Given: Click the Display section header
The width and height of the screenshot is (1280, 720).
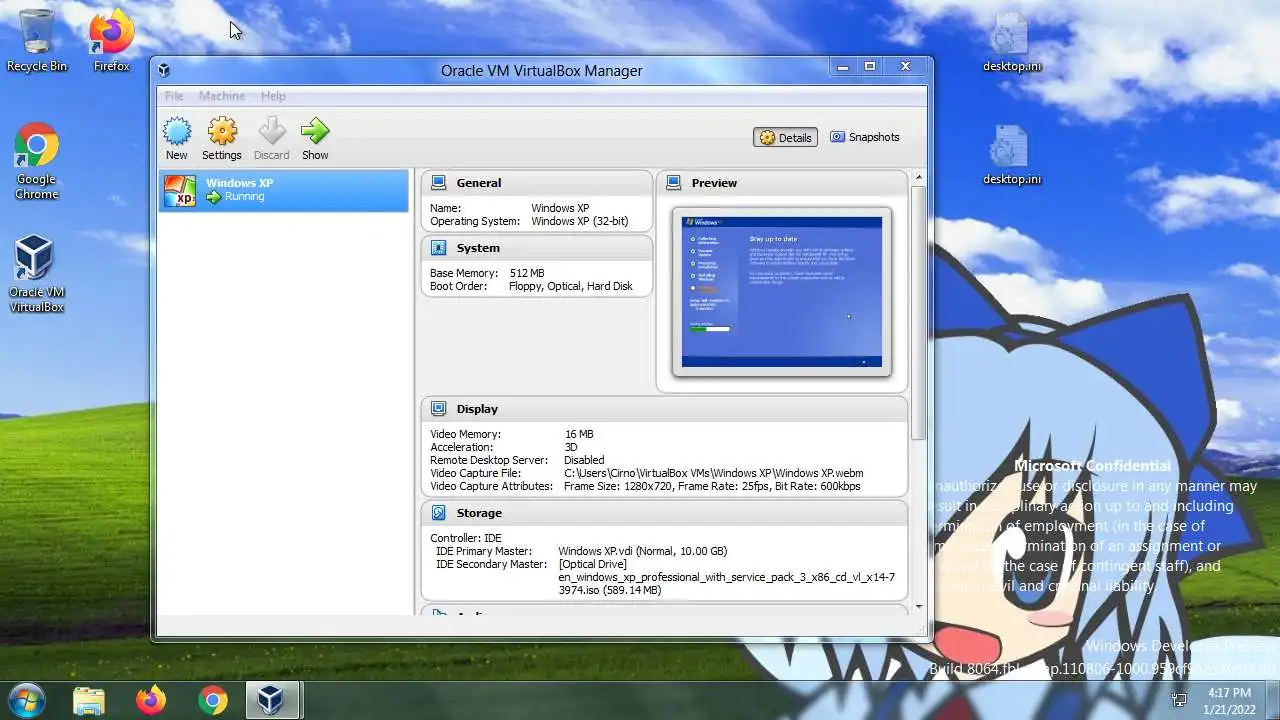Looking at the screenshot, I should click(664, 409).
